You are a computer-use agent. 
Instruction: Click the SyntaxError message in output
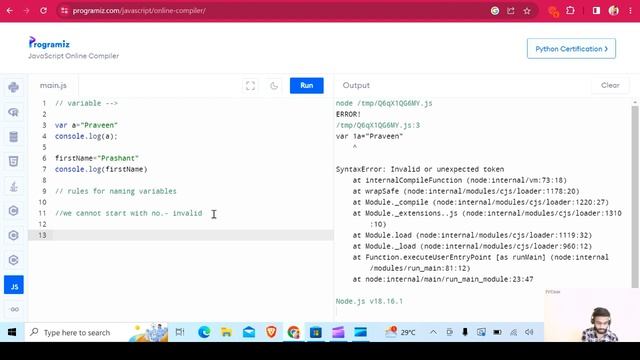(420, 169)
